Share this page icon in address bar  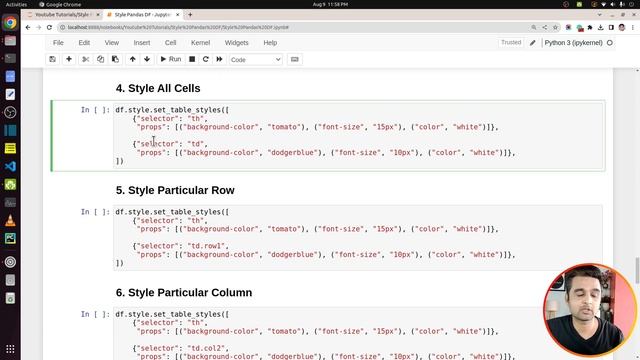(544, 27)
